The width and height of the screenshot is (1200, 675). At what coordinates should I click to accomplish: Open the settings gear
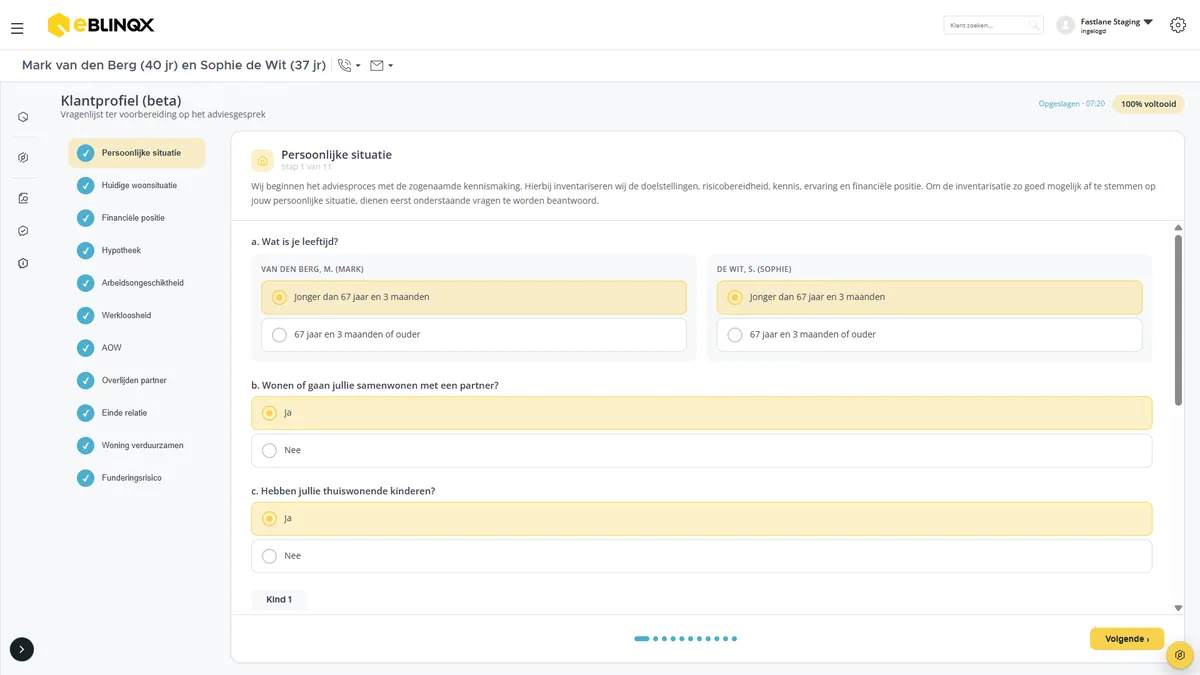click(x=1177, y=25)
